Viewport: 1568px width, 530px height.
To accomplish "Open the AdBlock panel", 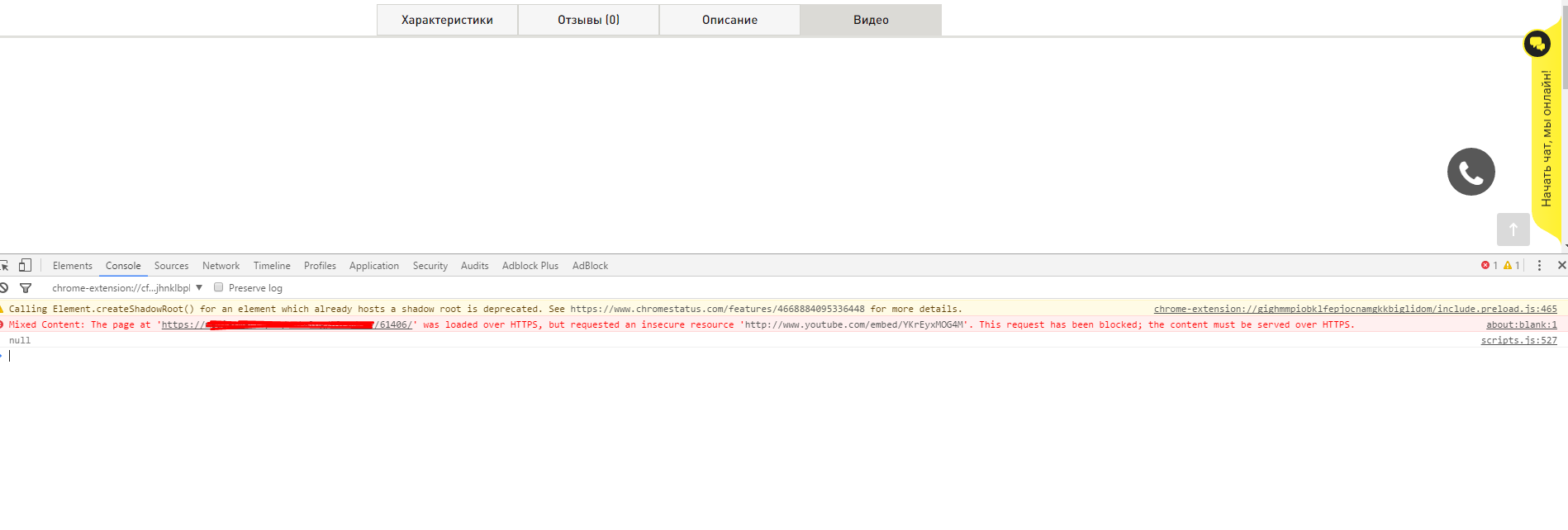I will click(x=590, y=266).
